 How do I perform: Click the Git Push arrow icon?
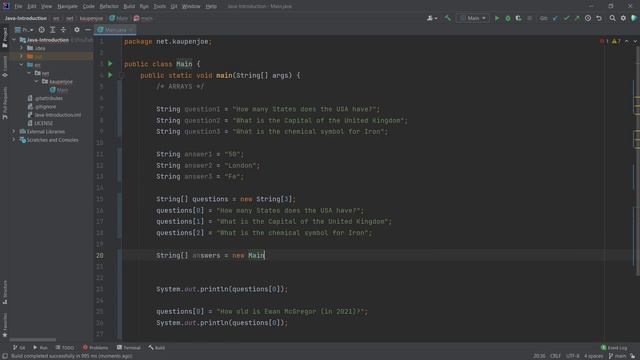(x=577, y=18)
